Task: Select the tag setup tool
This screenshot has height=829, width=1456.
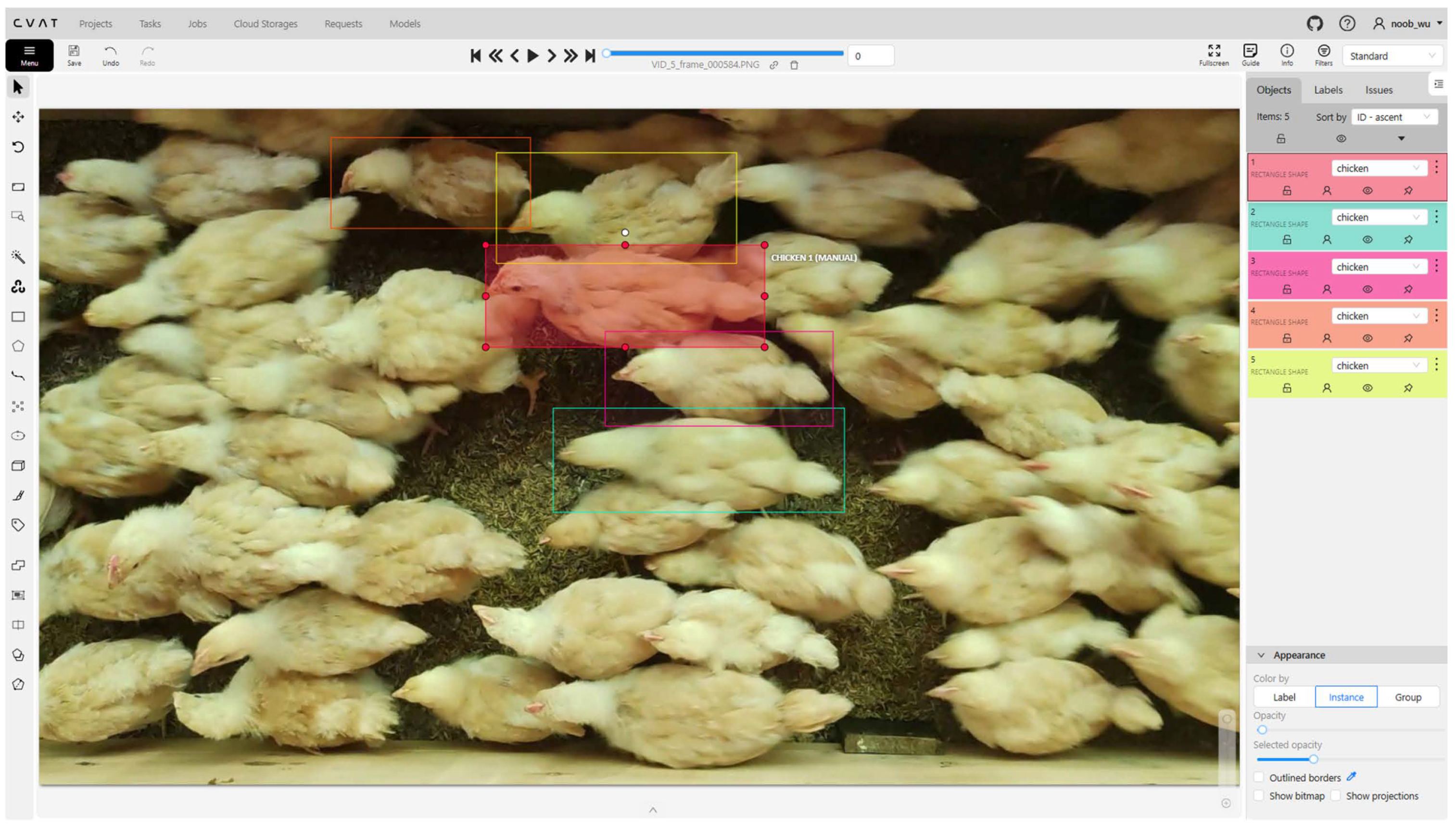Action: point(18,525)
